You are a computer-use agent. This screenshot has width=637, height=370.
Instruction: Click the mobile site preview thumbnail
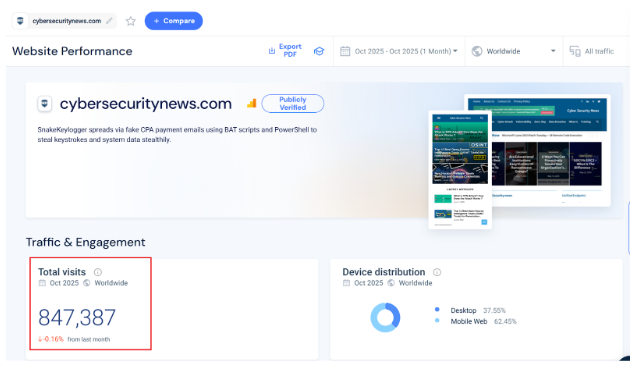tap(460, 170)
